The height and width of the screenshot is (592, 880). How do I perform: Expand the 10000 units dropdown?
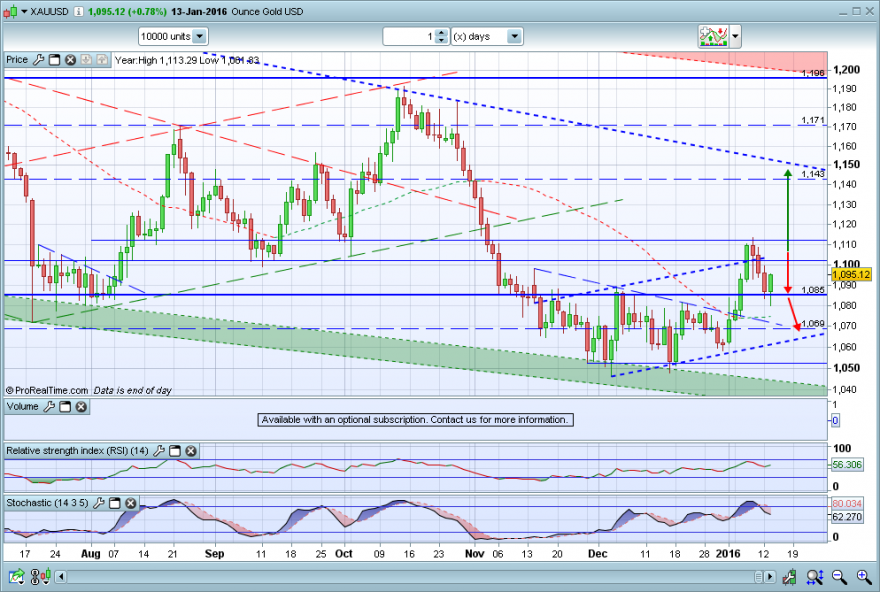pyautogui.click(x=199, y=36)
